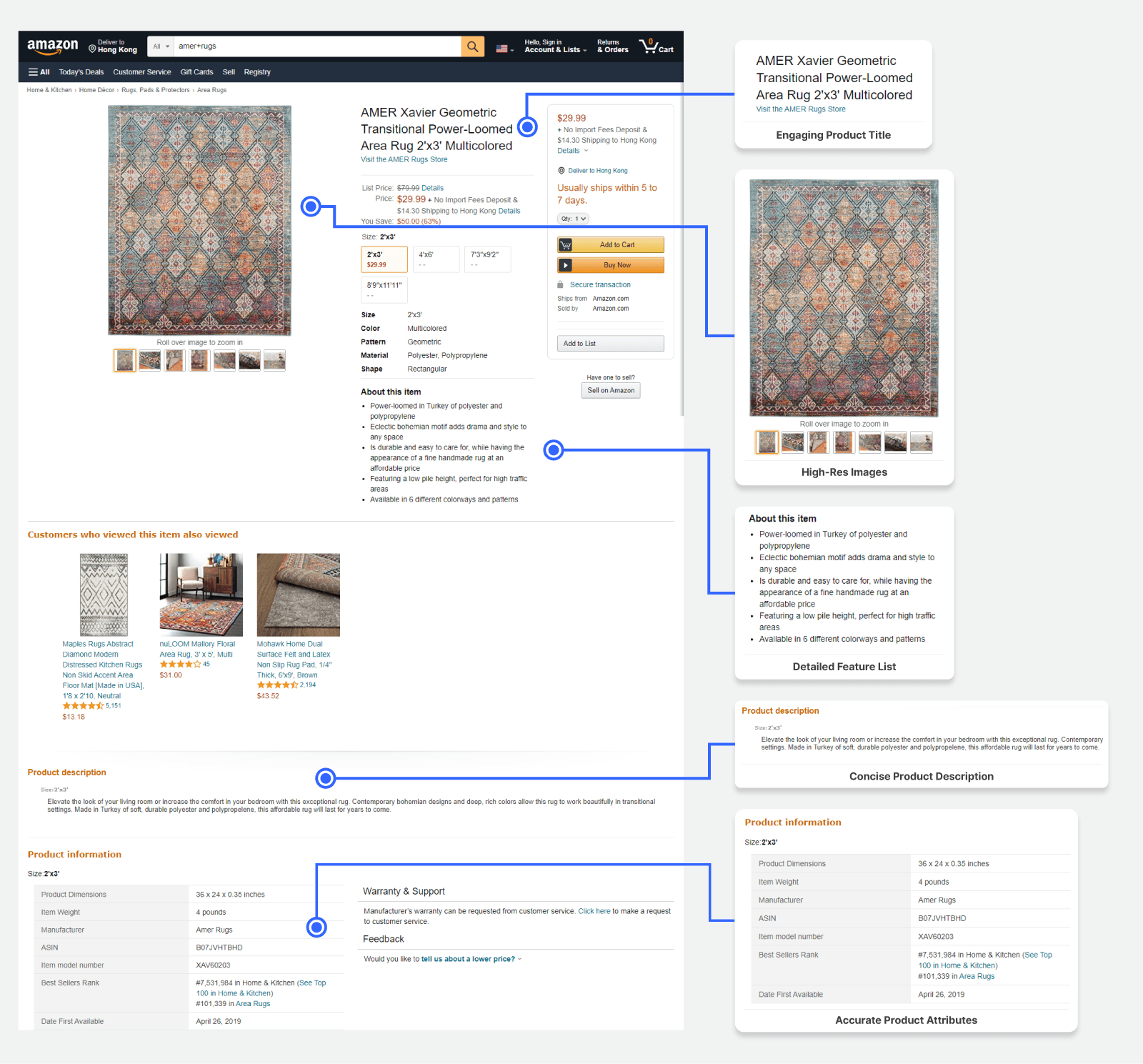Go to Home Décor breadcrumb
Viewport: 1143px width, 1064px height.
(x=96, y=90)
